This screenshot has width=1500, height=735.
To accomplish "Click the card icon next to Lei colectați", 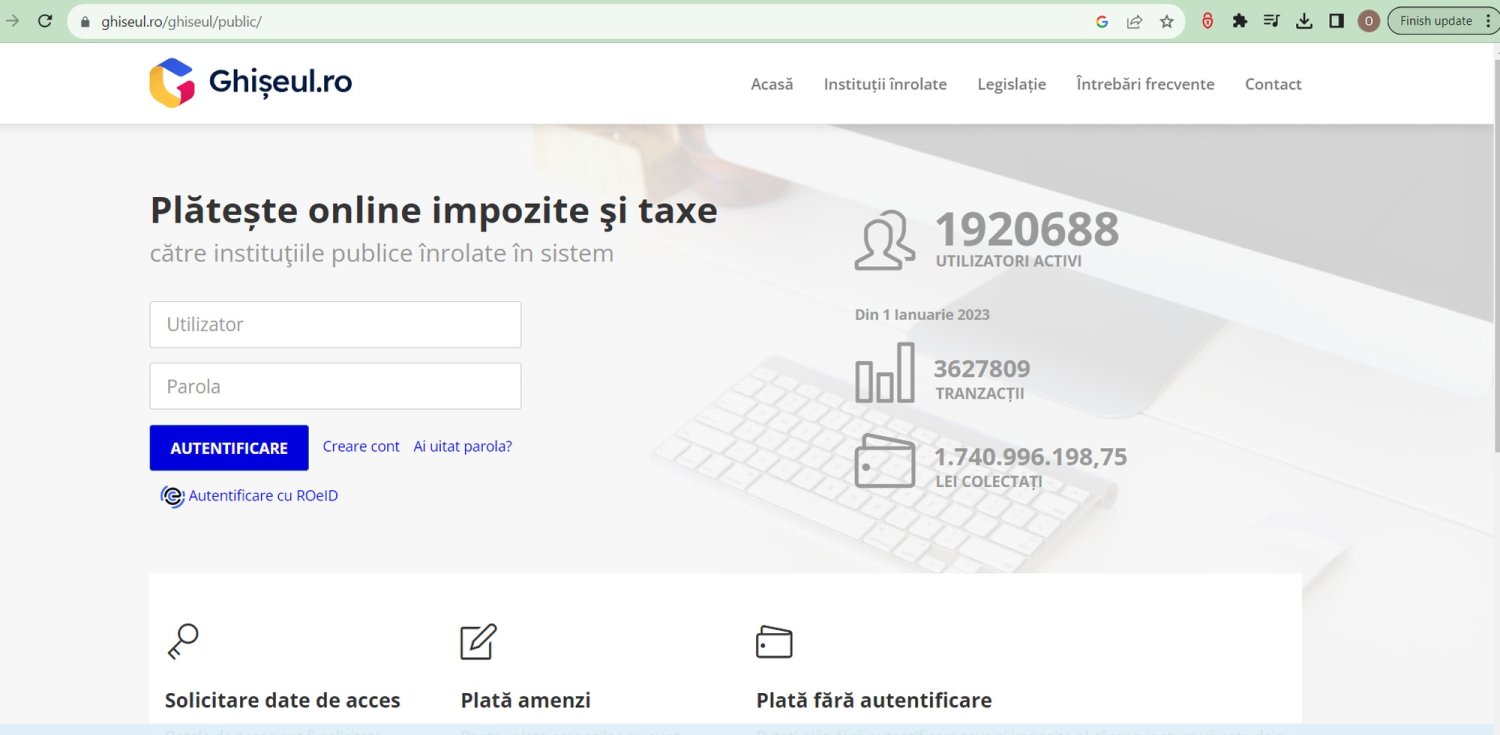I will coord(884,462).
